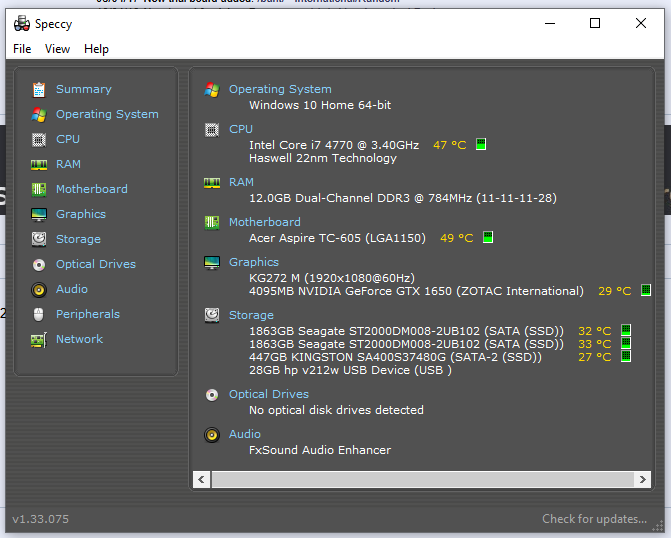
Task: Open the View menu
Action: (x=57, y=49)
